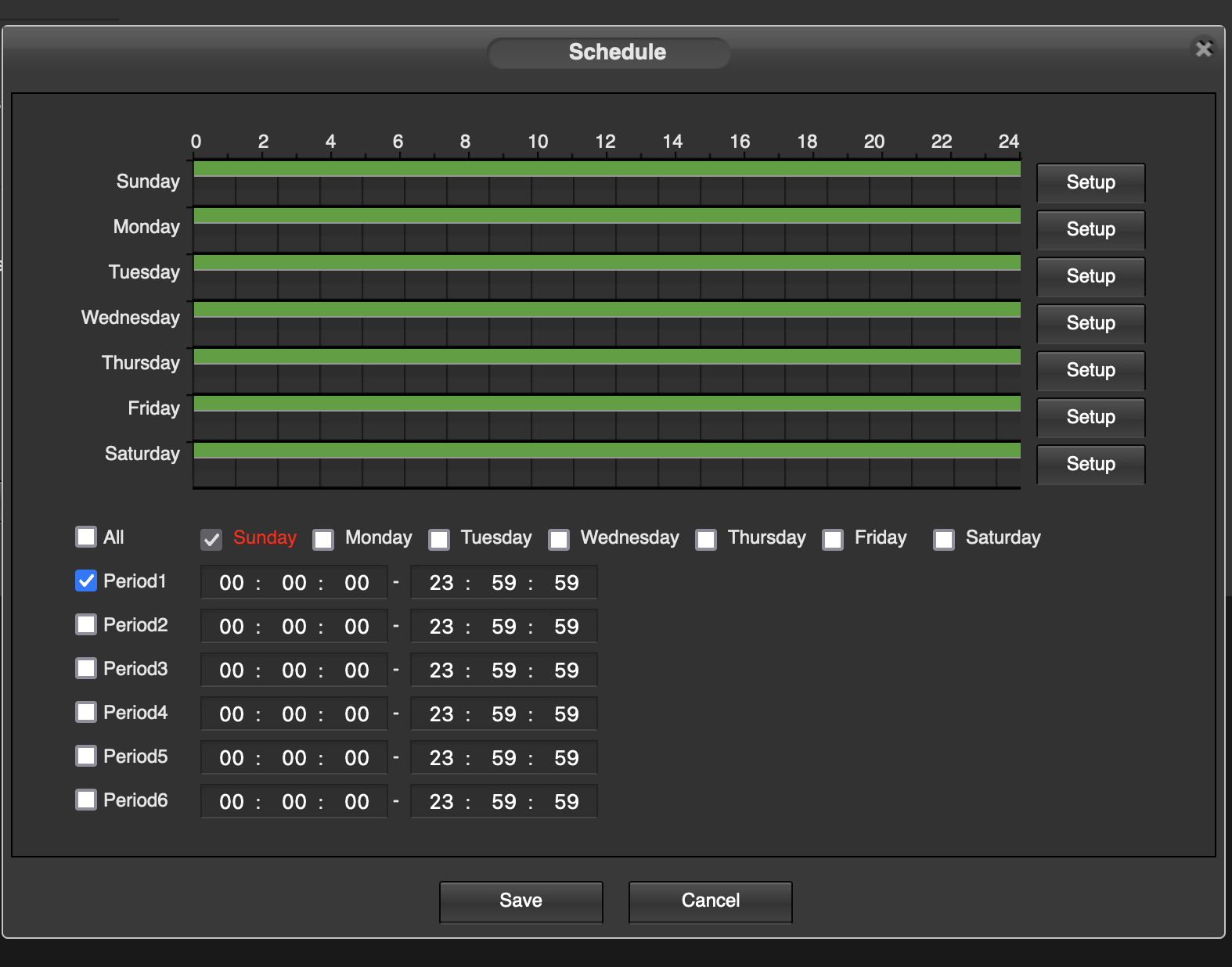This screenshot has height=967, width=1232.
Task: Open Setup for Saturday
Action: (1090, 464)
